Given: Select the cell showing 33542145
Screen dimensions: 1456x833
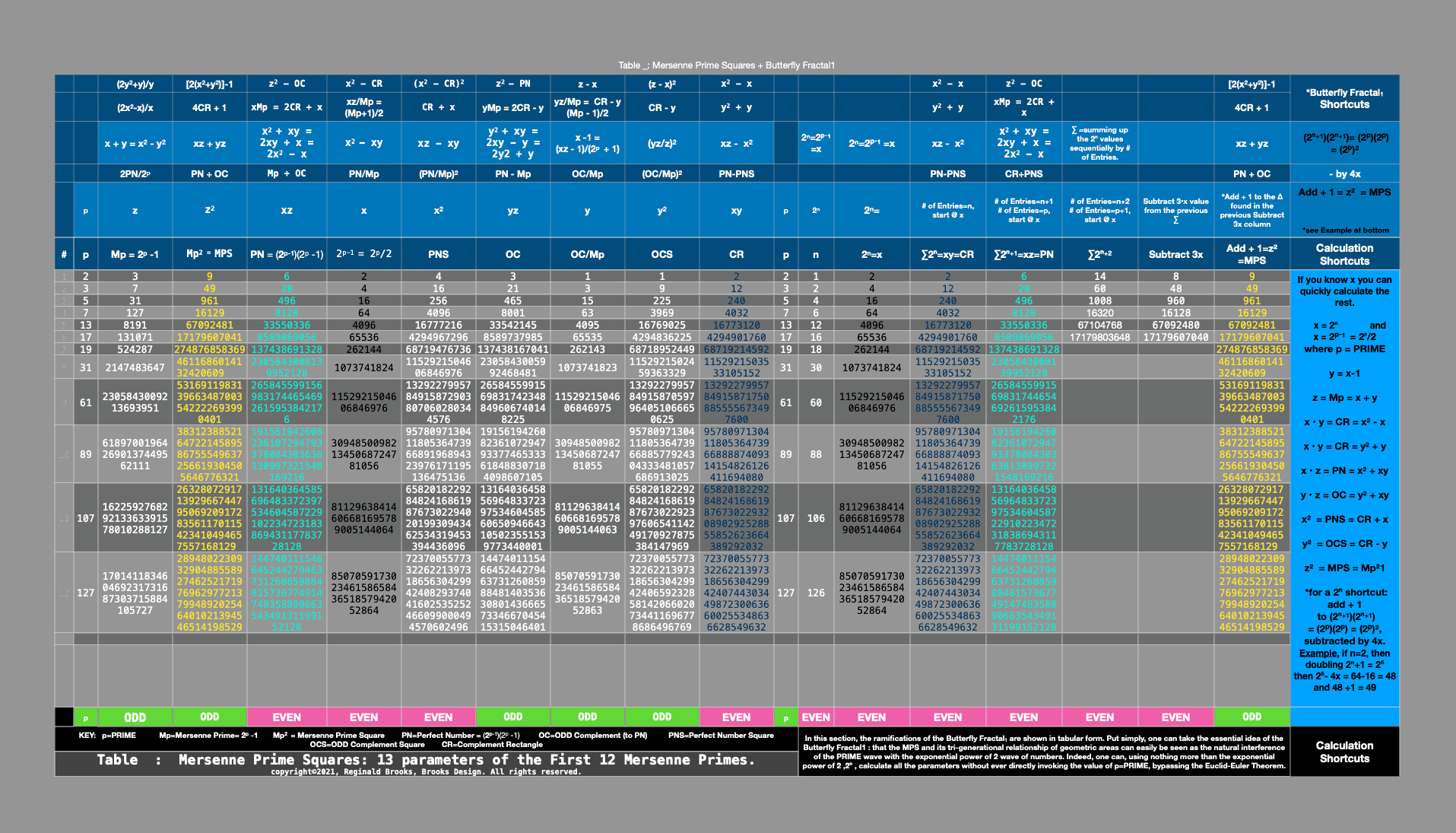Looking at the screenshot, I should pyautogui.click(x=512, y=325).
